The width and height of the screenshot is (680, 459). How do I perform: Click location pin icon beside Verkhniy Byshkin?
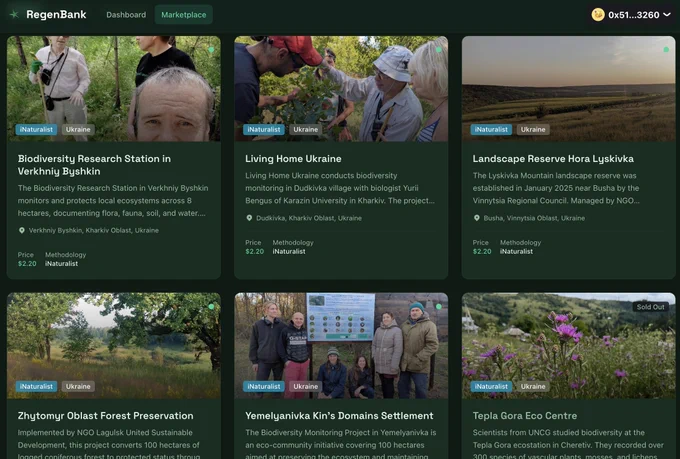[22, 230]
